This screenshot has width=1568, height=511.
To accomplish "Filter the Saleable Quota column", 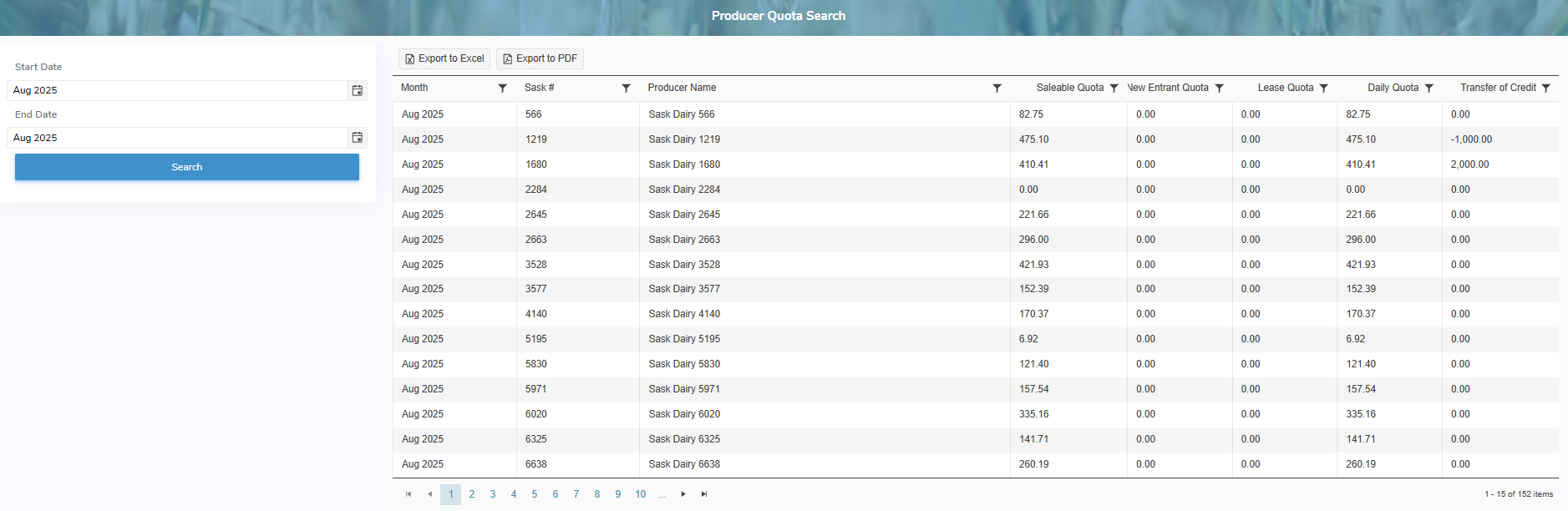I will 1114,88.
